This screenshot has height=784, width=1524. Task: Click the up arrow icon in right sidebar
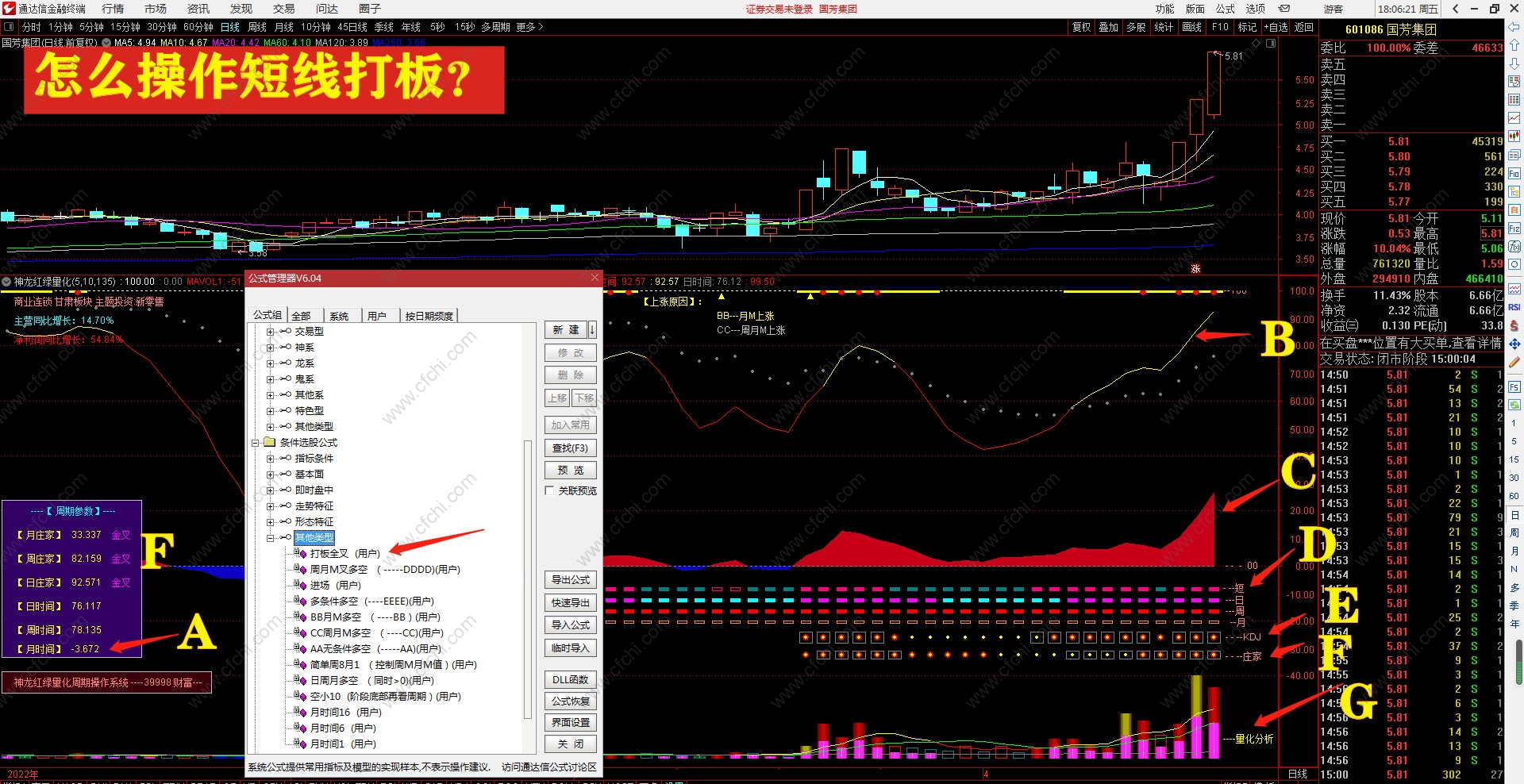click(1514, 45)
